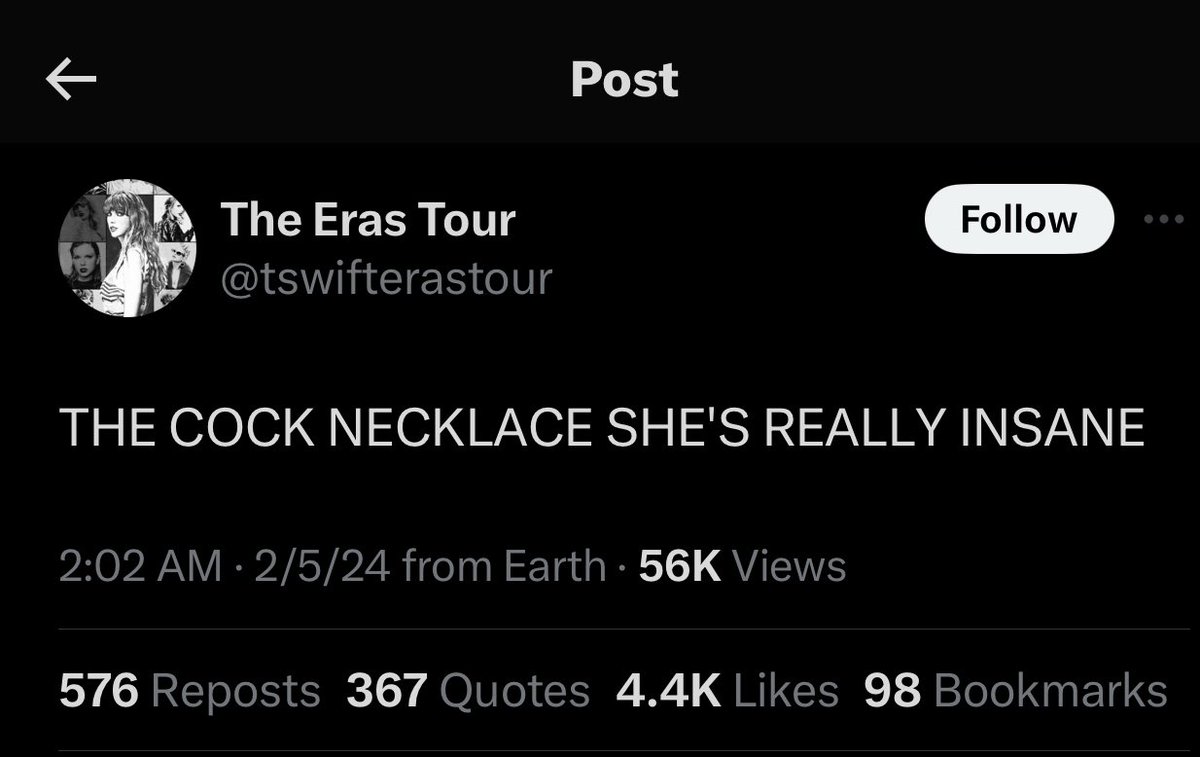The height and width of the screenshot is (757, 1200).
Task: Show the list of 576 Reposts
Action: tap(190, 690)
